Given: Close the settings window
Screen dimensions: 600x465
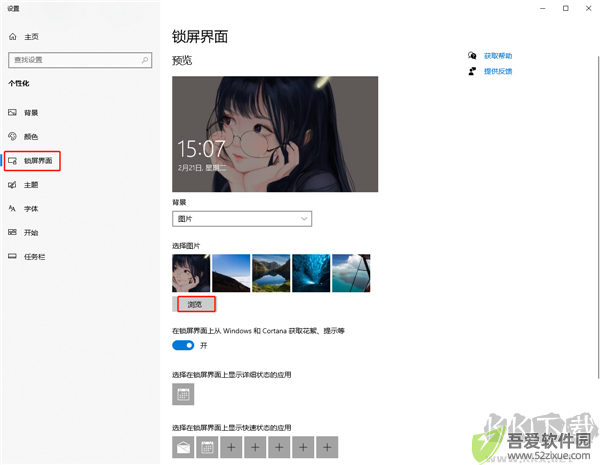Looking at the screenshot, I should click(x=589, y=8).
